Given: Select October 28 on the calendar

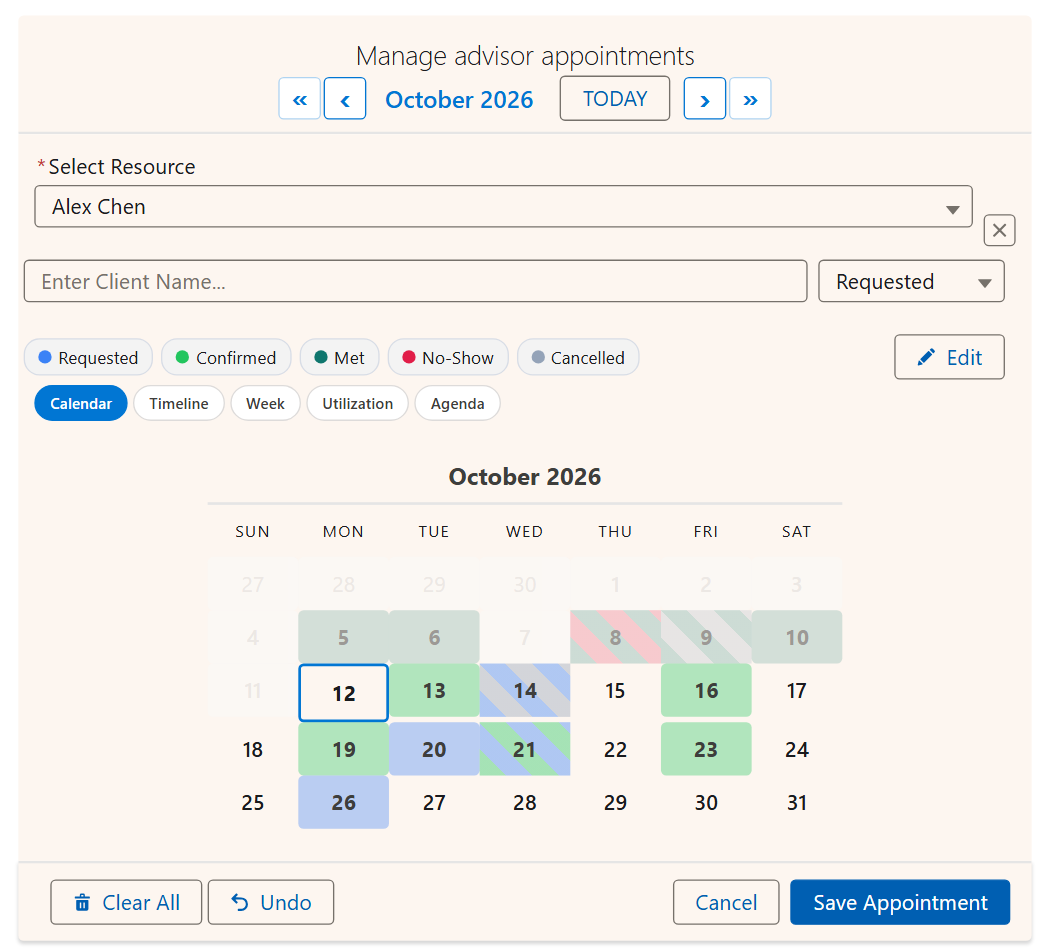Looking at the screenshot, I should 525,802.
